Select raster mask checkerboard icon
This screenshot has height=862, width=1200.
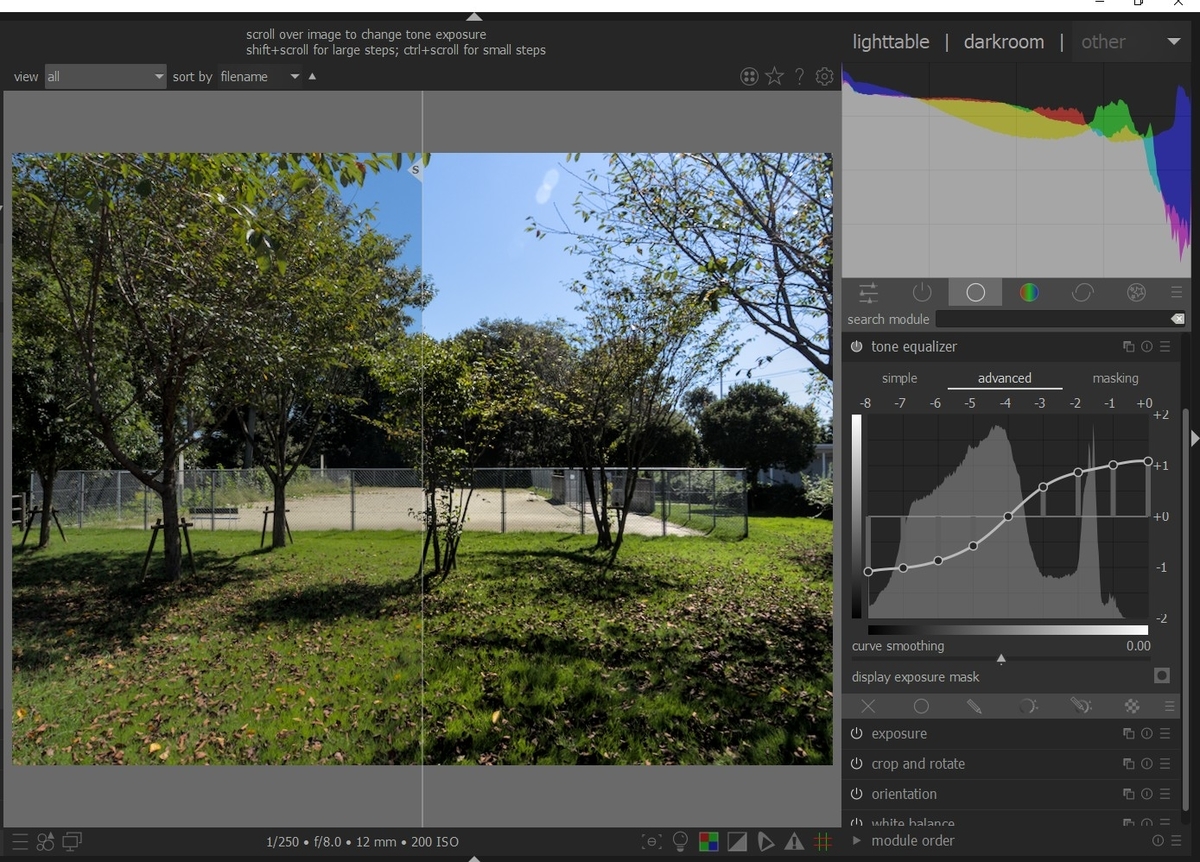pos(1132,706)
